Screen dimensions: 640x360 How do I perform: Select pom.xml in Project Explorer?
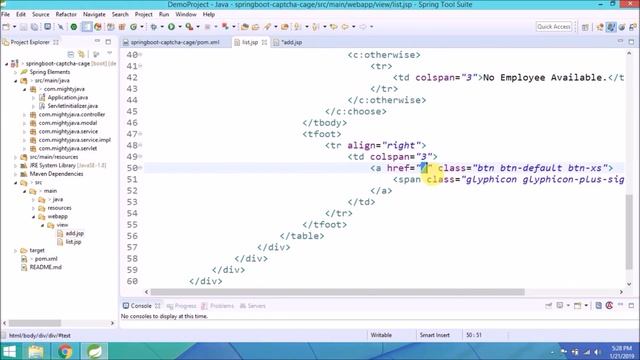(46, 259)
